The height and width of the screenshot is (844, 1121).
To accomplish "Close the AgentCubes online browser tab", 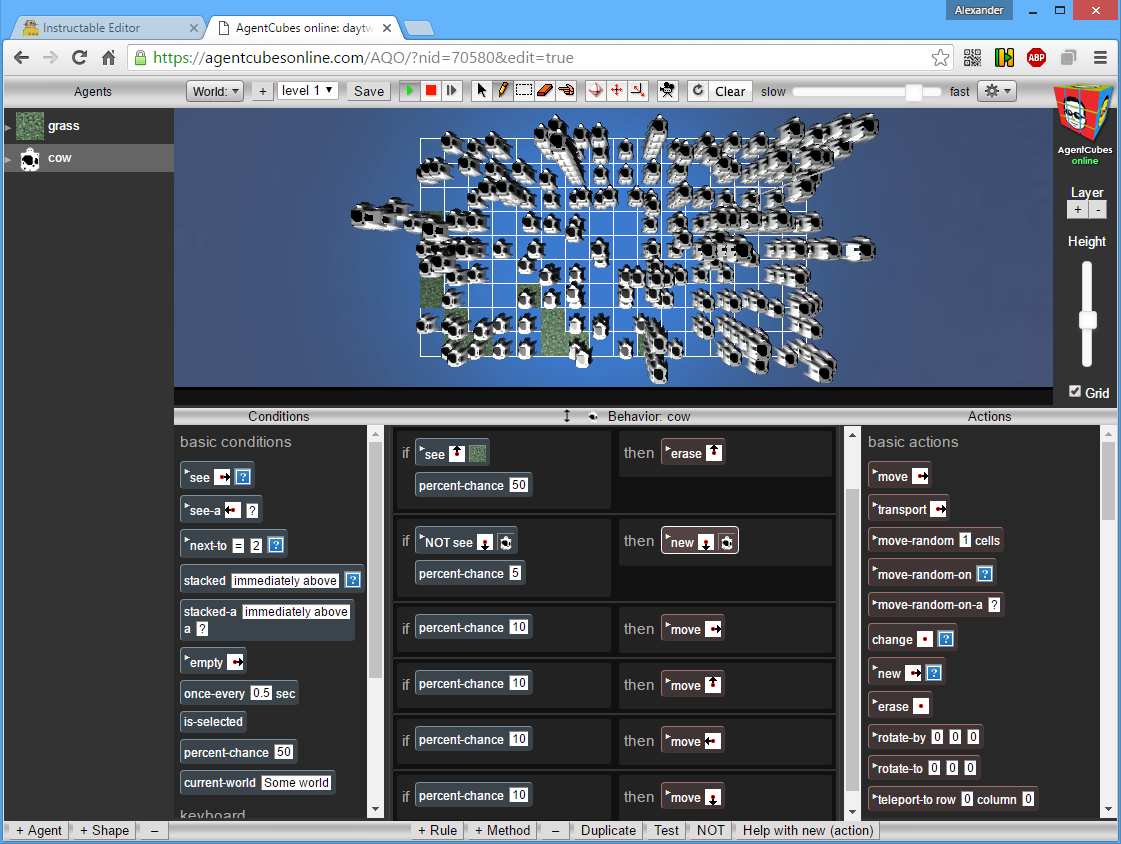I will tap(387, 28).
